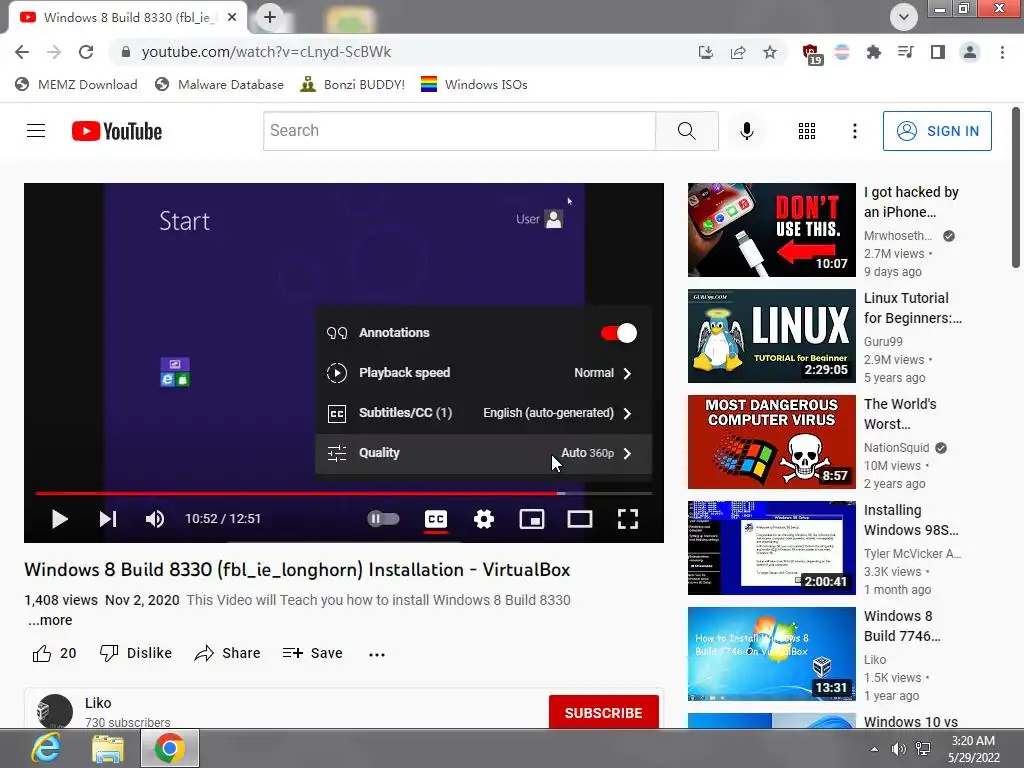This screenshot has width=1024, height=768.
Task: Open Malware Database bookmark
Action: (x=219, y=84)
